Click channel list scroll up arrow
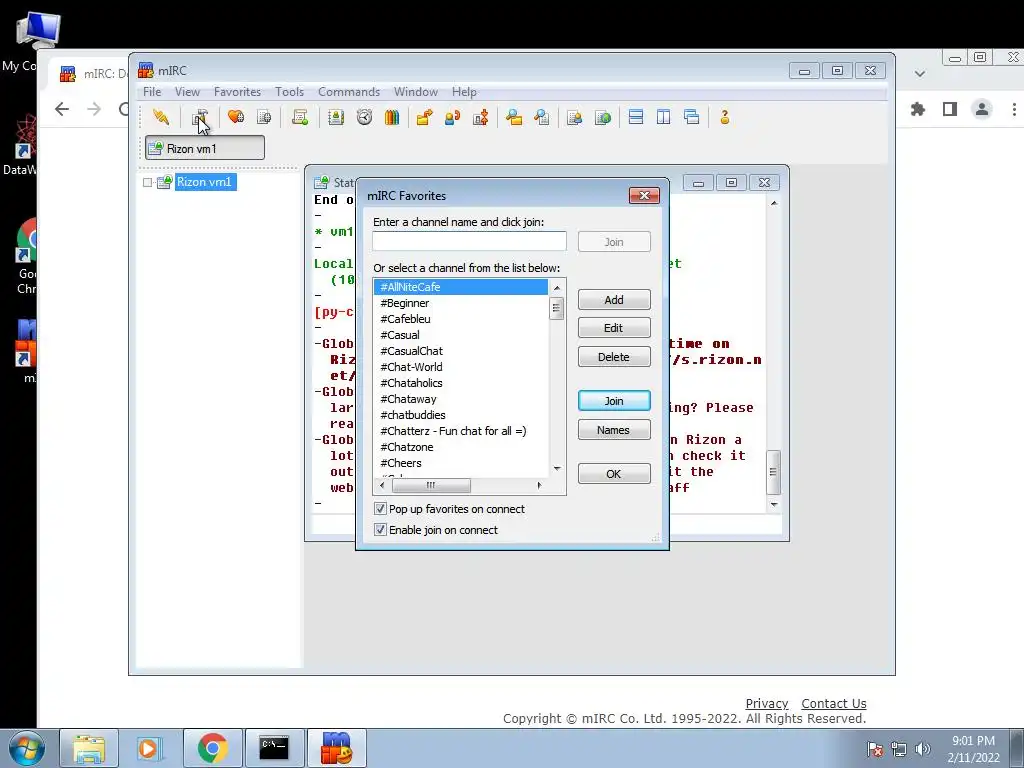The height and width of the screenshot is (768, 1024). point(556,287)
